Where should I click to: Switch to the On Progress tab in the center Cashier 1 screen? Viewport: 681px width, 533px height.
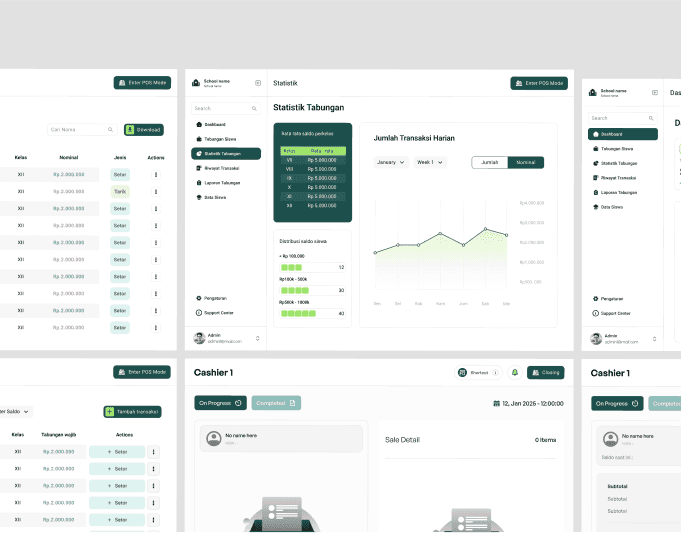[x=221, y=403]
